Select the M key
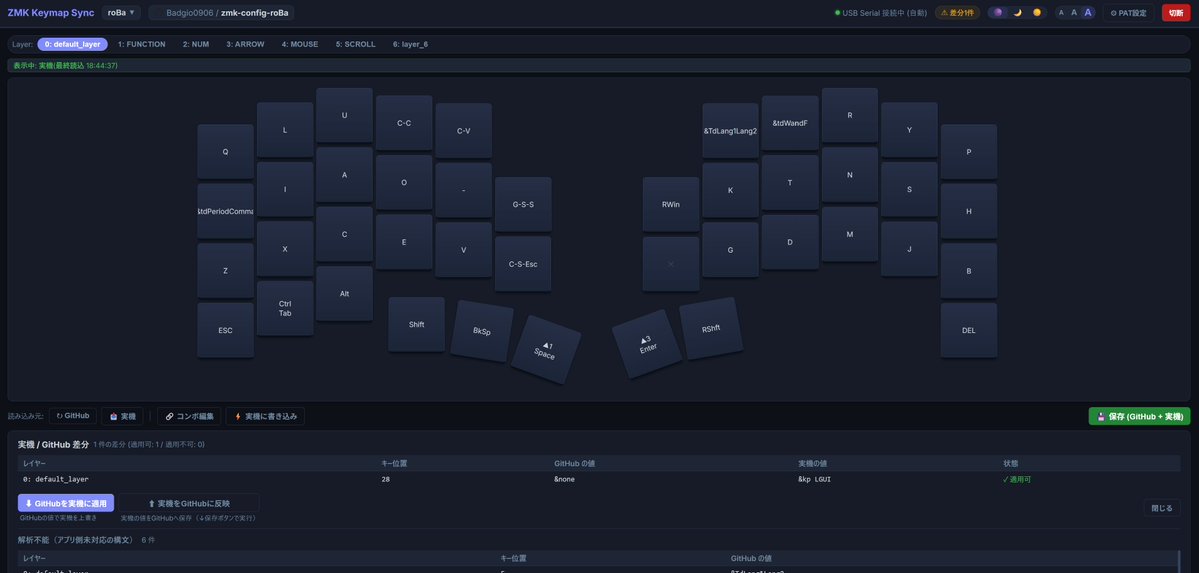This screenshot has height=573, width=1199. coord(850,234)
